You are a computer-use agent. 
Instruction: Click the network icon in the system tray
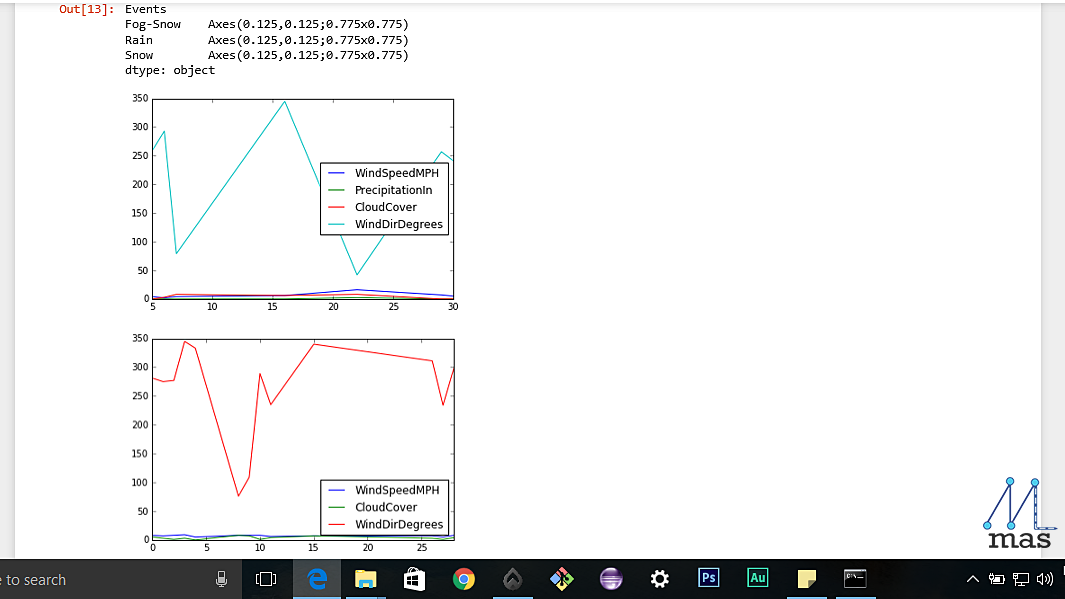pos(1020,579)
